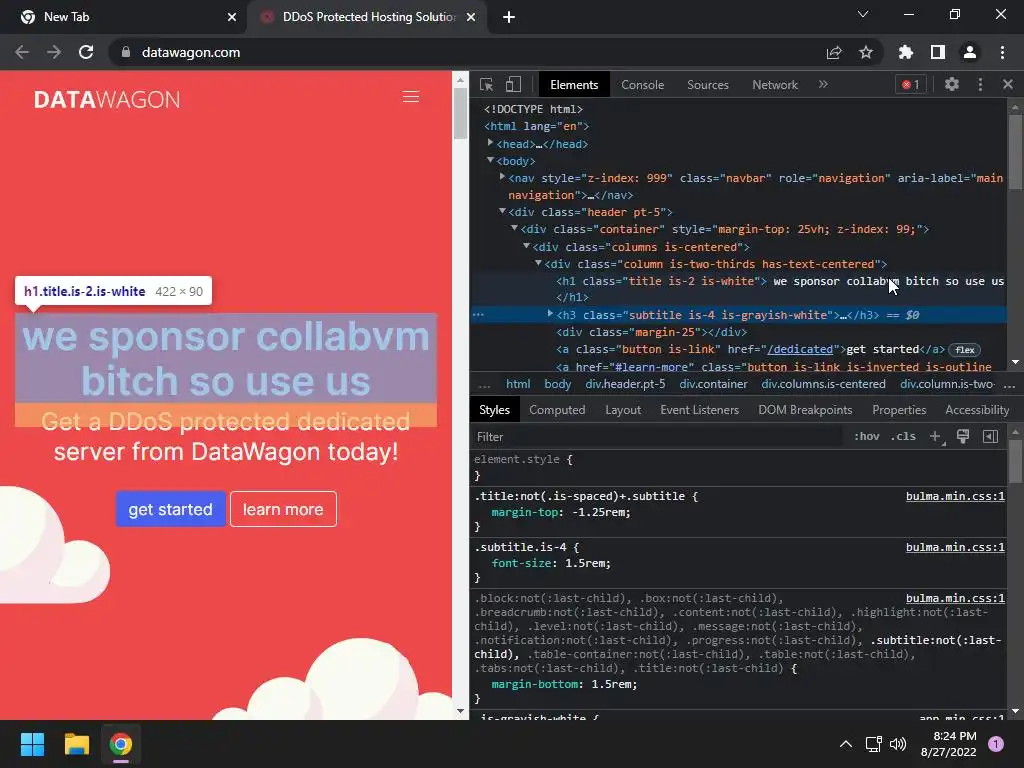Click the DevTools error count badge
The image size is (1024, 768).
tap(910, 84)
